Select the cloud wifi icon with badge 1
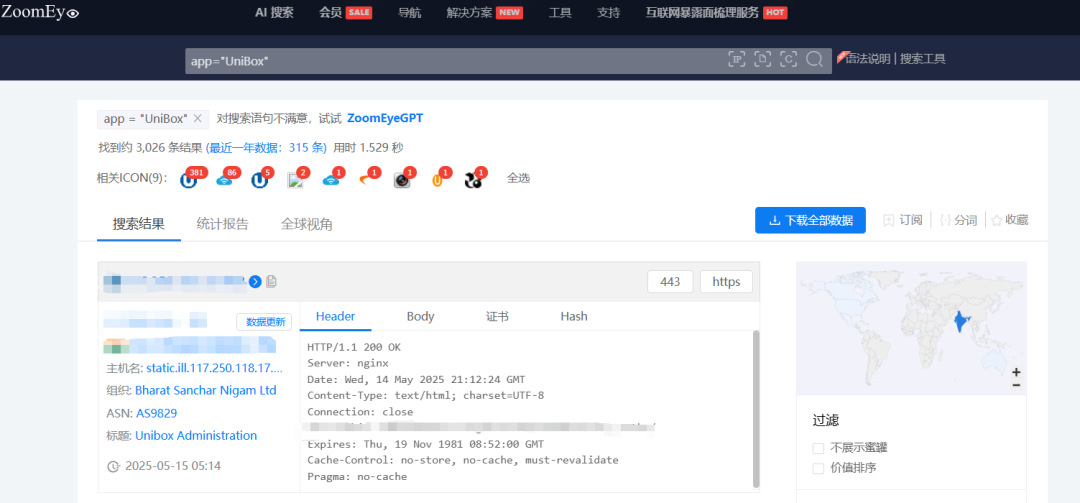 tap(331, 181)
